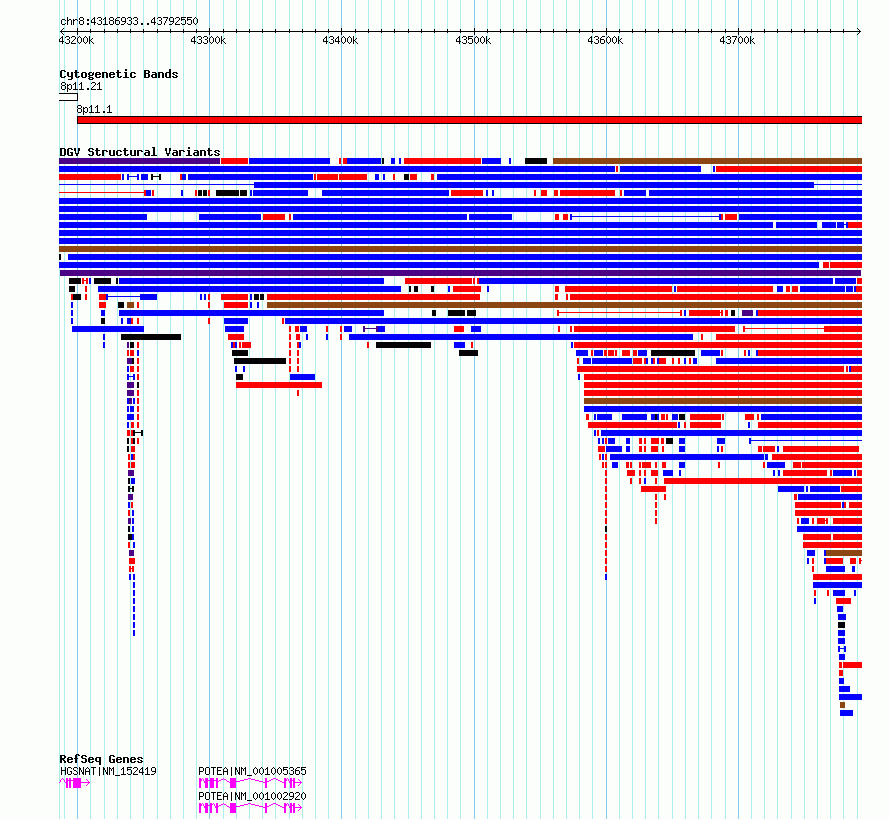Select the purple variant at top-left of DGV track
Viewport: 890px width, 819px height.
click(140, 161)
